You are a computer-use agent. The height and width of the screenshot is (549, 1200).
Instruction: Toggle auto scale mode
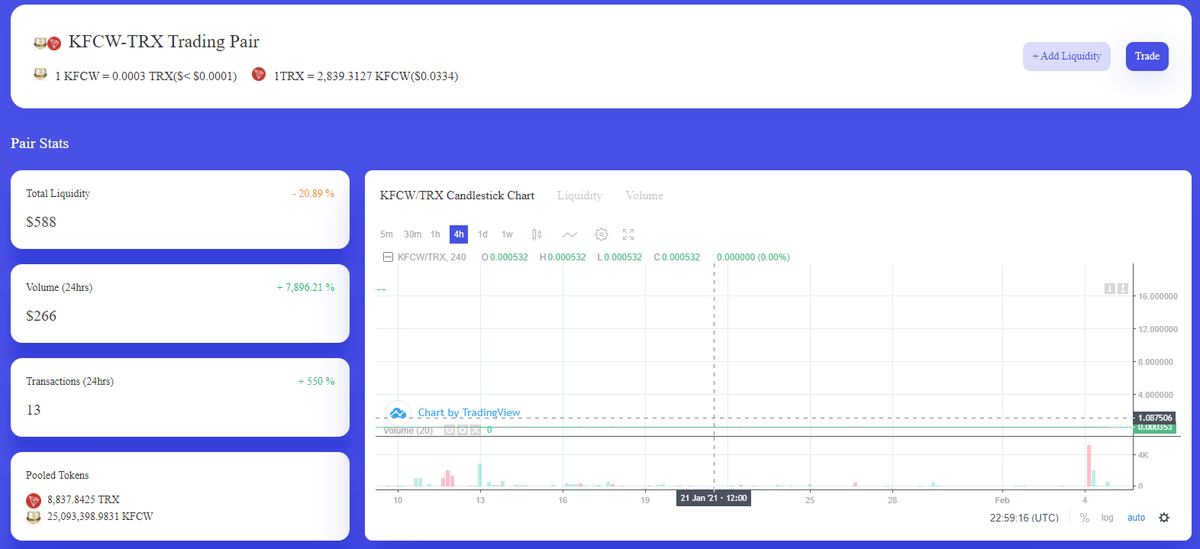click(1136, 517)
